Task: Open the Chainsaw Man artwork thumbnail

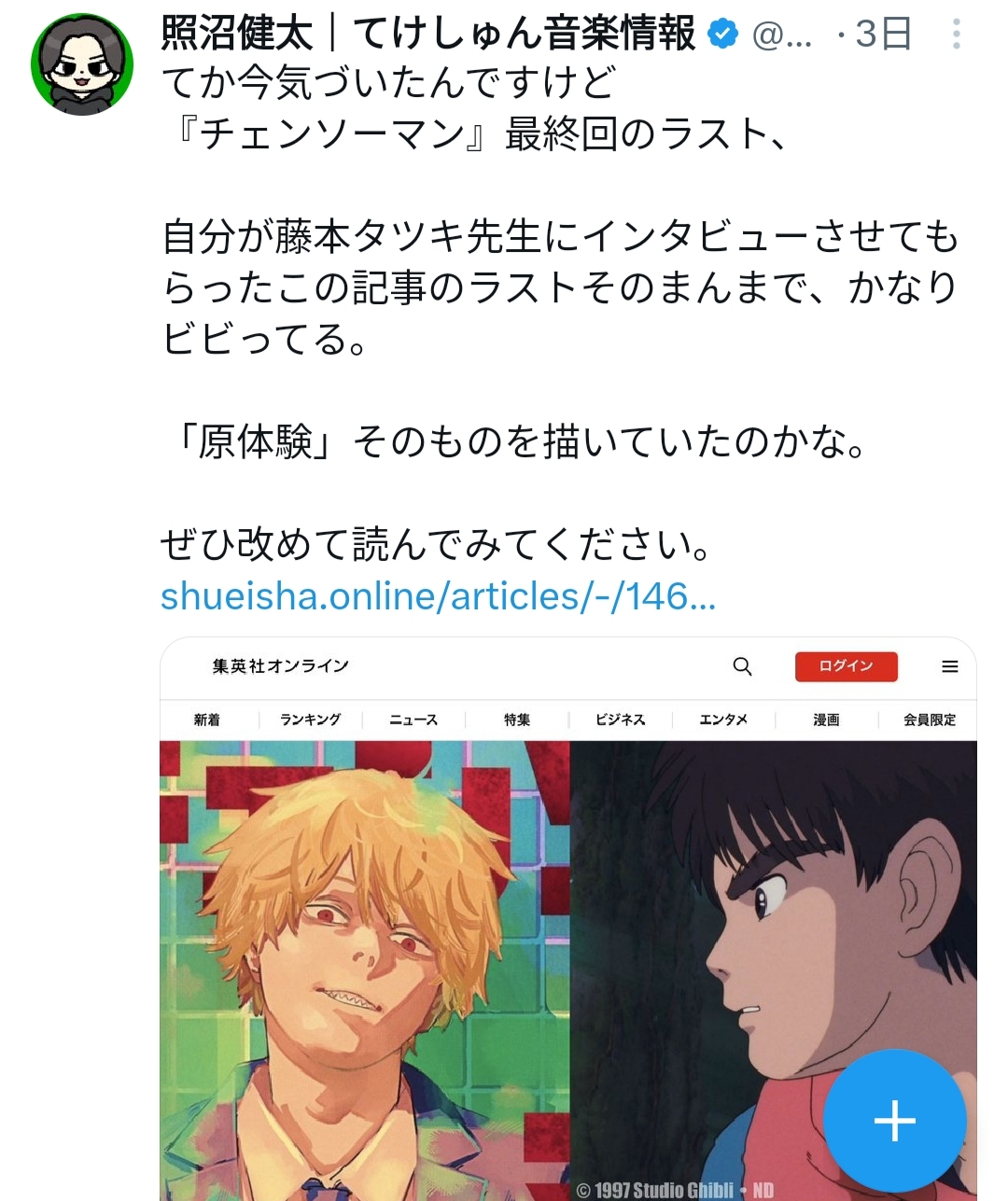Action: coord(365,971)
